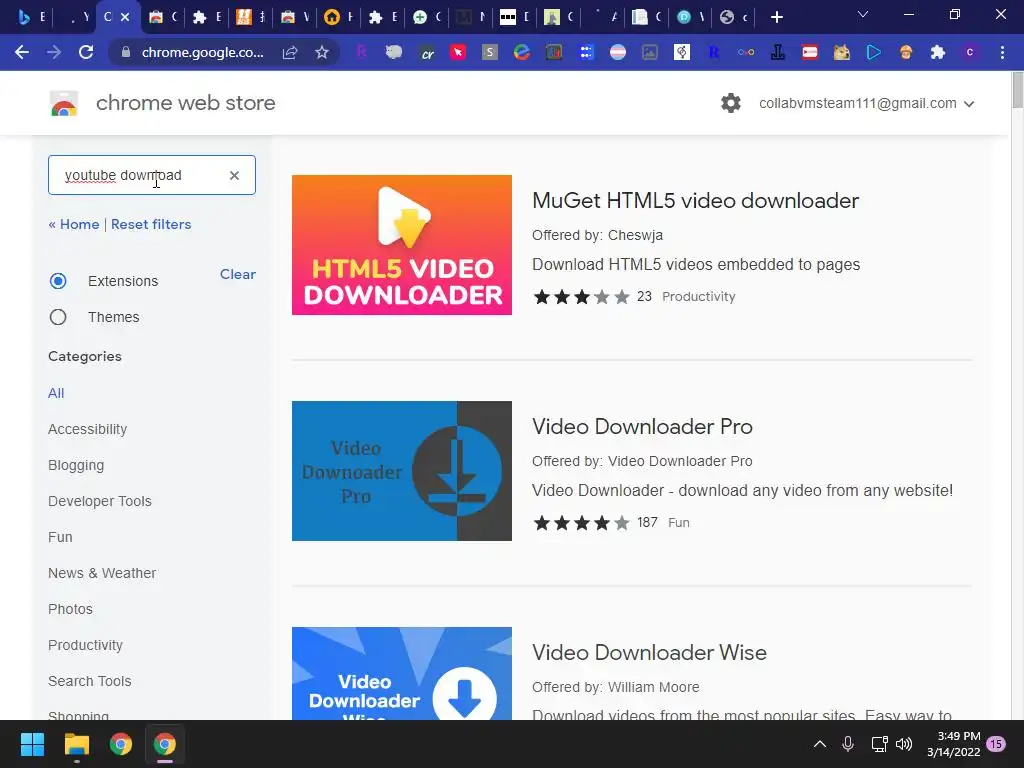Open File Explorer from taskbar

pos(76,744)
